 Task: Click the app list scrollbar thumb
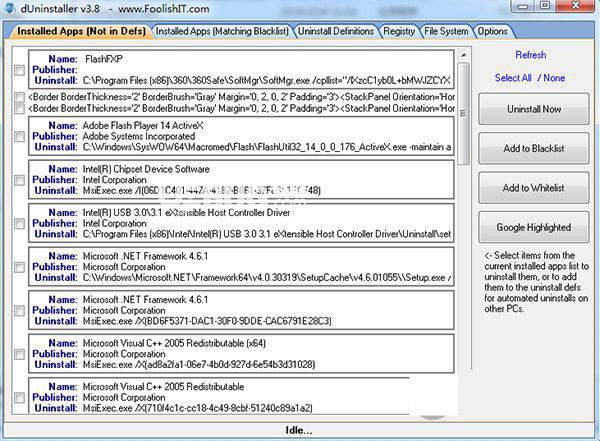[464, 114]
